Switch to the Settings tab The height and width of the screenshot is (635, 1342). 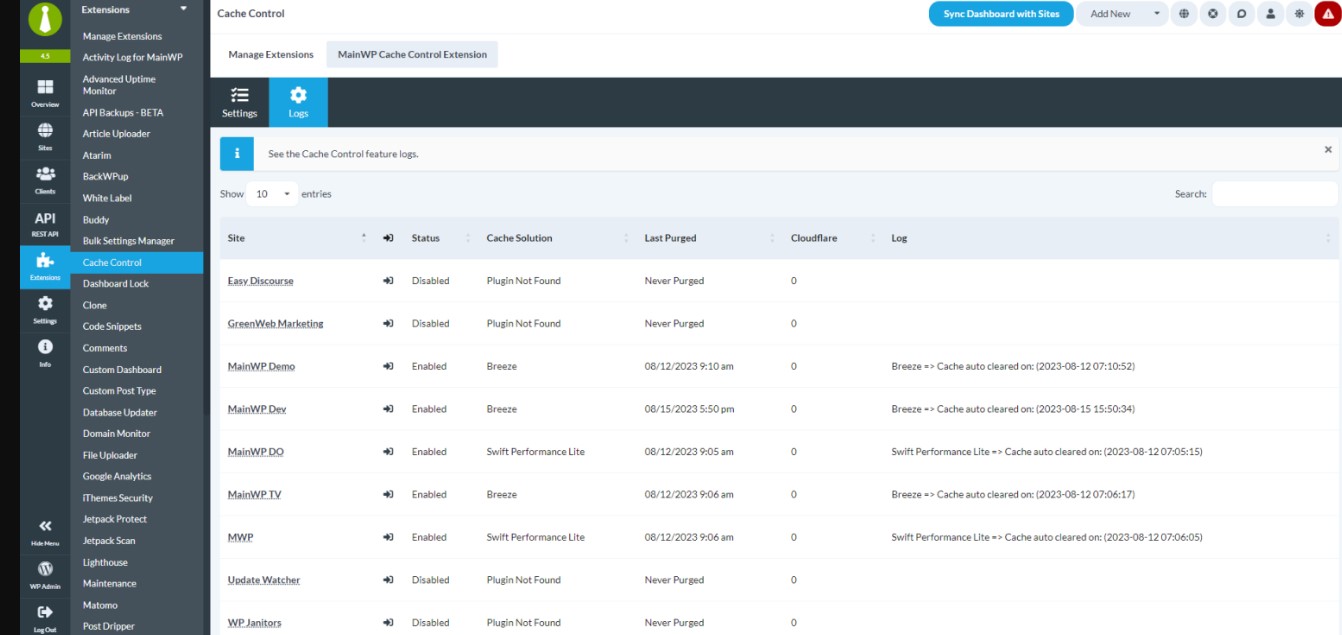240,102
